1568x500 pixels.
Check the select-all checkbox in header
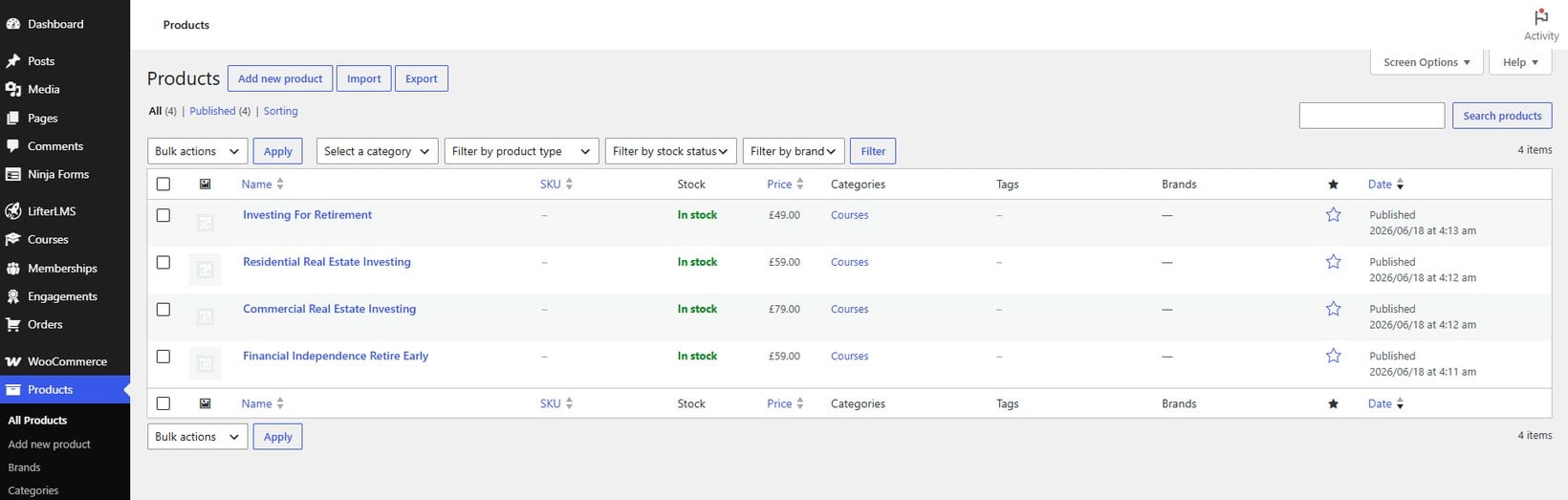click(163, 185)
